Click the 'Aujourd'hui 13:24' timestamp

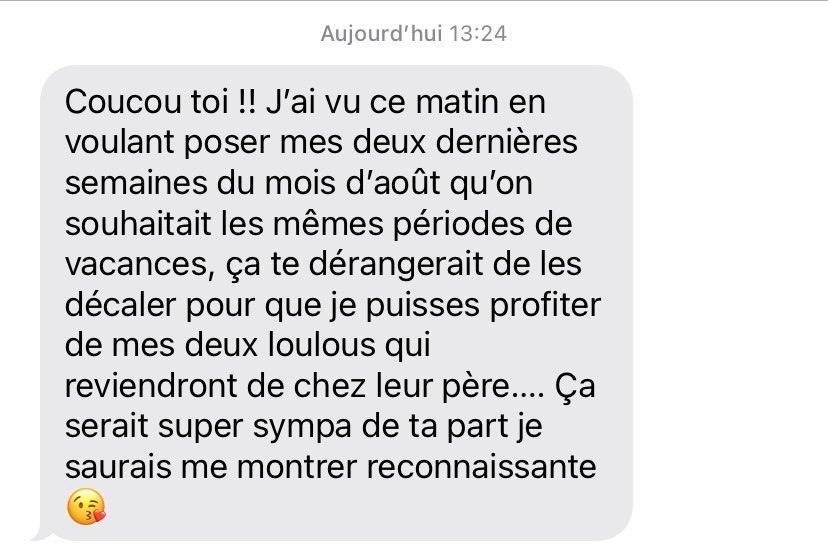pyautogui.click(x=413, y=34)
